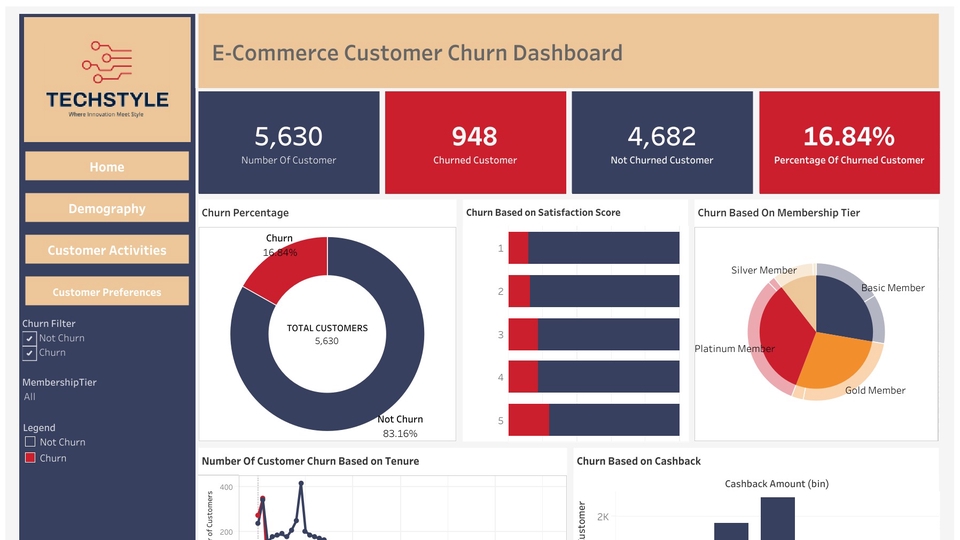Click Churn Based on Satisfaction Score title
The height and width of the screenshot is (540, 960).
pyautogui.click(x=543, y=212)
